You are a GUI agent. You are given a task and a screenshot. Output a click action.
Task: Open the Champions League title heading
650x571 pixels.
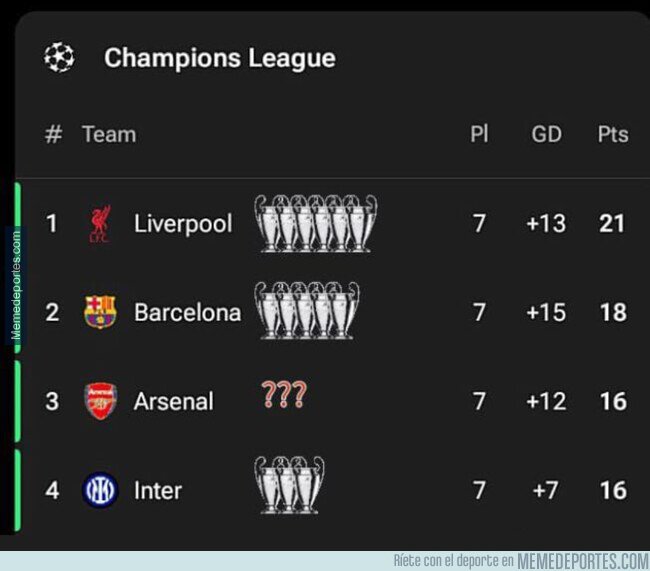tap(220, 58)
